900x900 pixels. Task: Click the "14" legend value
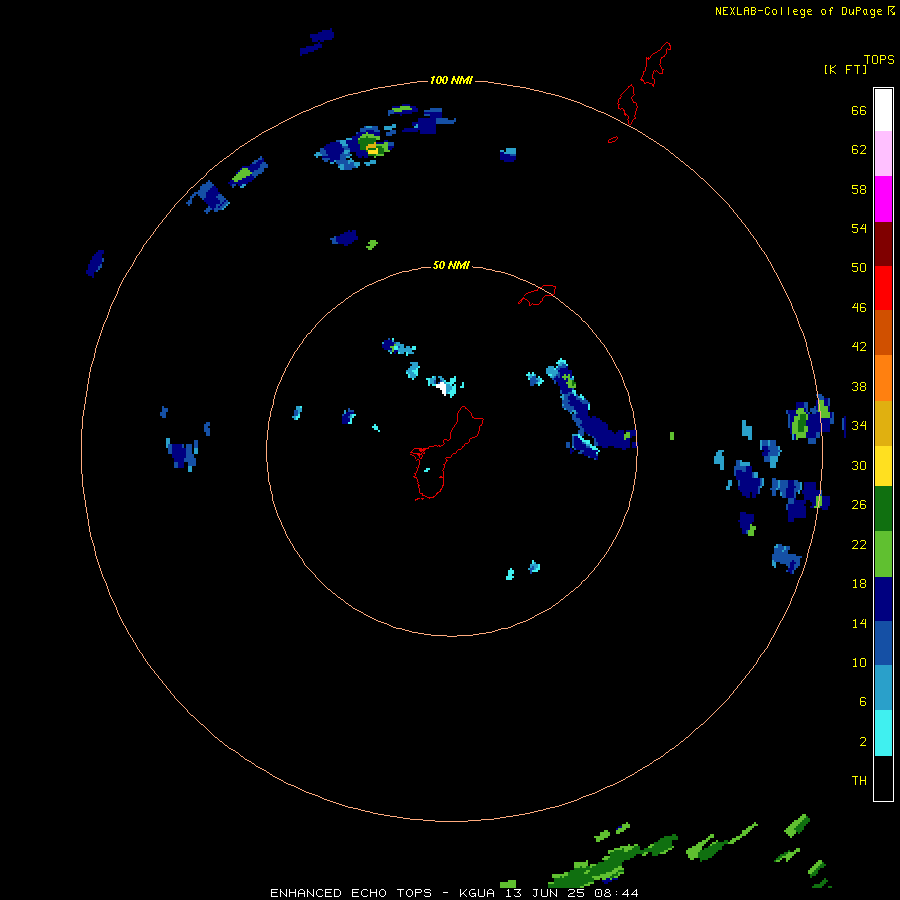click(859, 623)
